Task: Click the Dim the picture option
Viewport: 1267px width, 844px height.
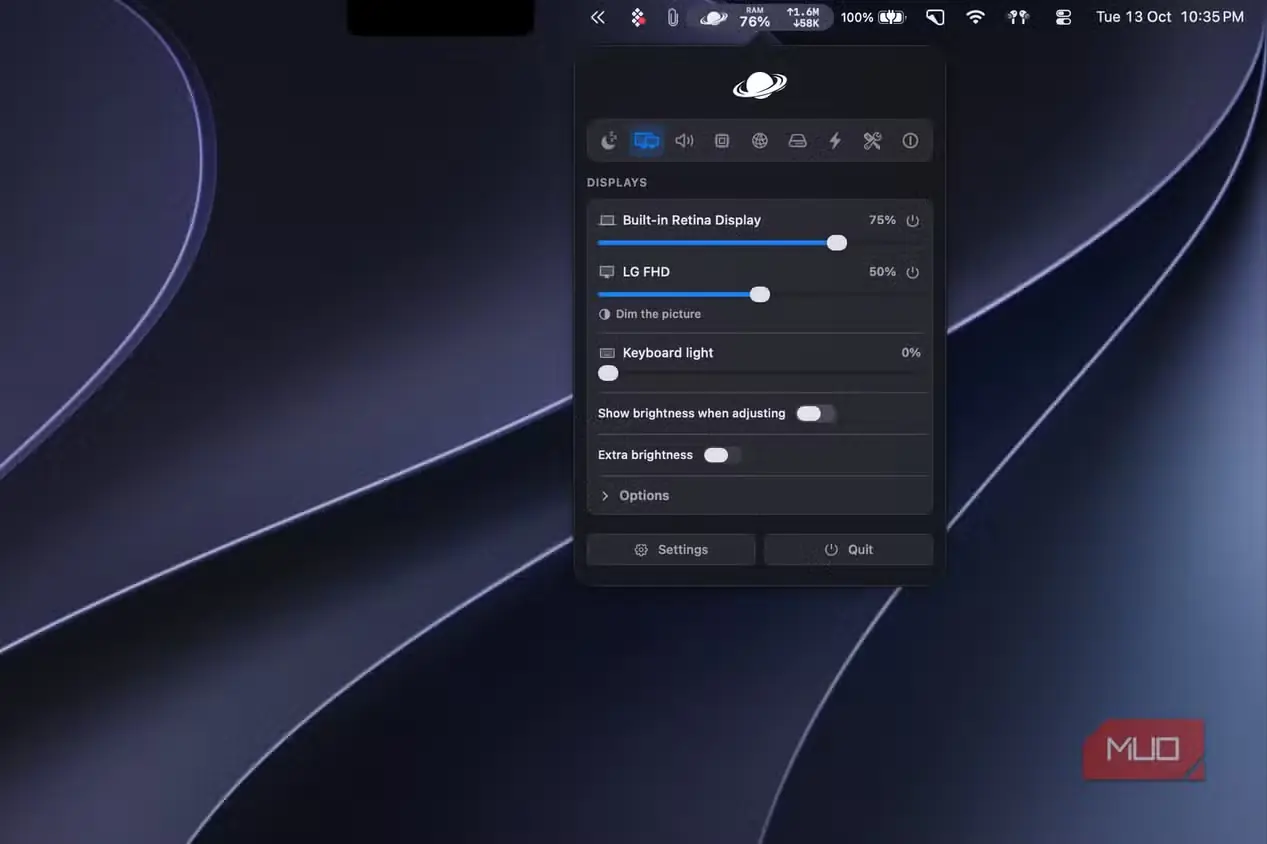Action: click(x=650, y=314)
